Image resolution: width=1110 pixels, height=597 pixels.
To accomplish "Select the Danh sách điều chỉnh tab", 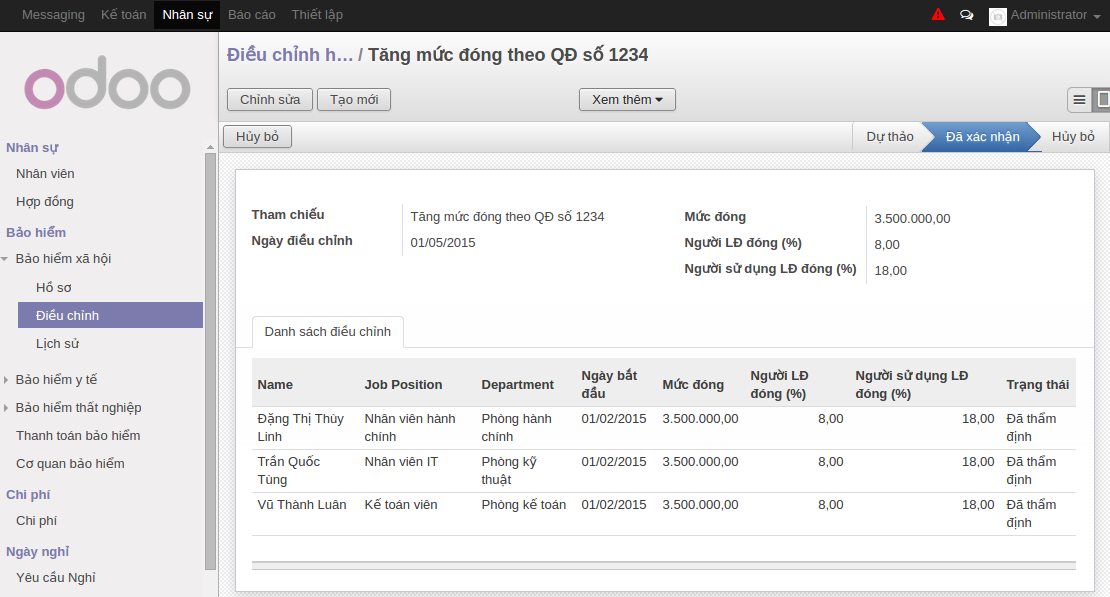I will click(327, 331).
